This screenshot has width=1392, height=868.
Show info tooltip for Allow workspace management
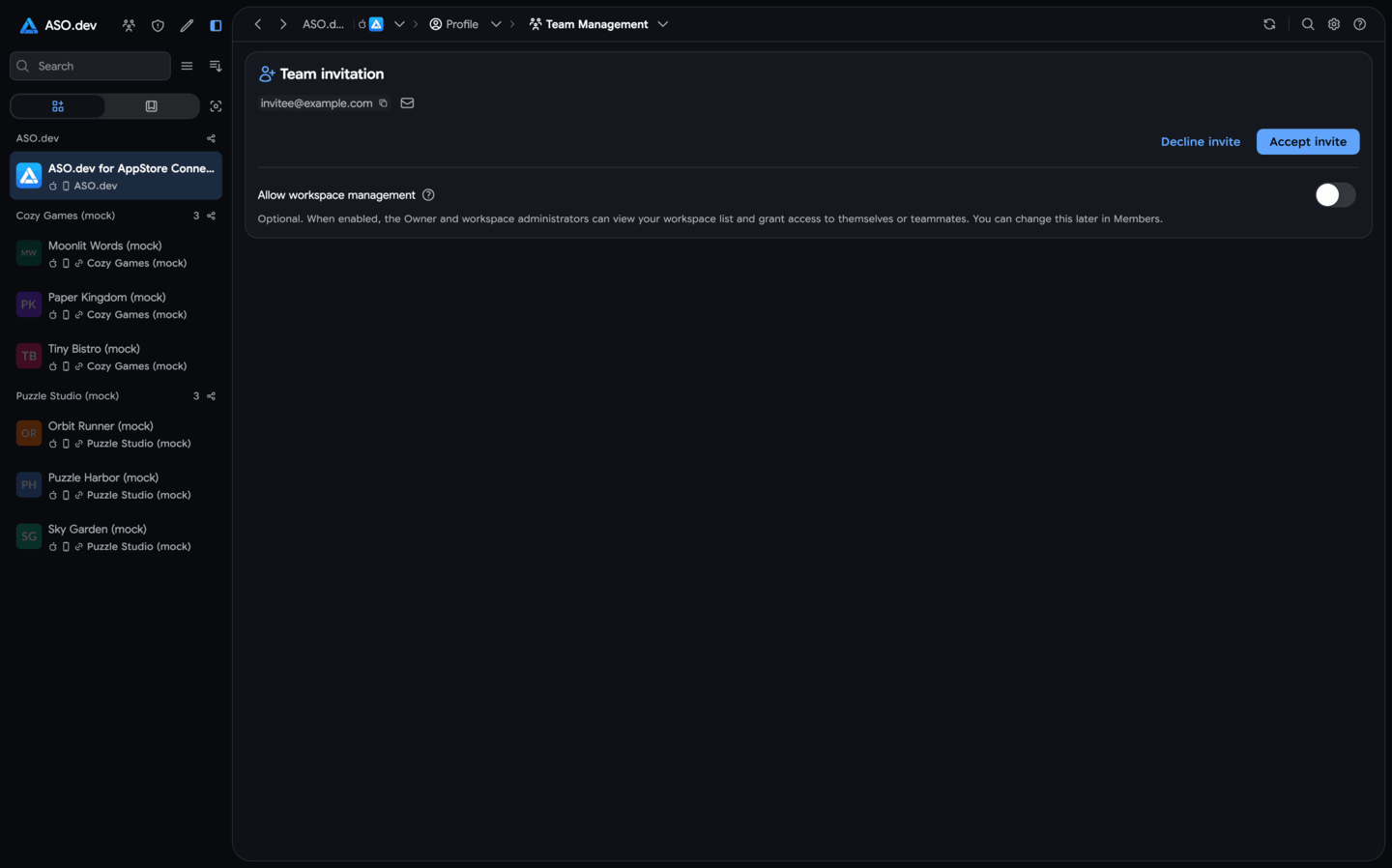428,195
